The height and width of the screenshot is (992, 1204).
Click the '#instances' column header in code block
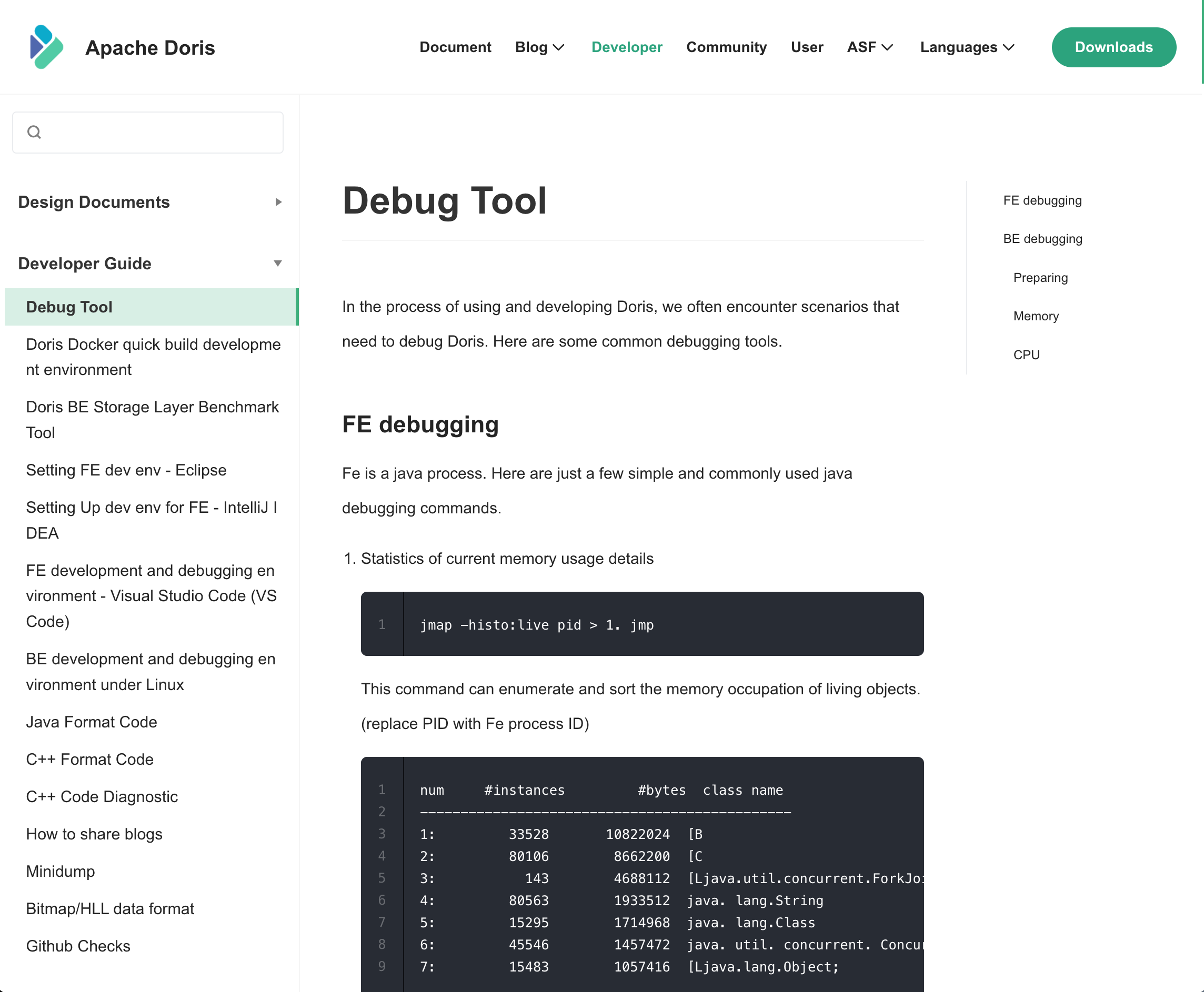(524, 790)
